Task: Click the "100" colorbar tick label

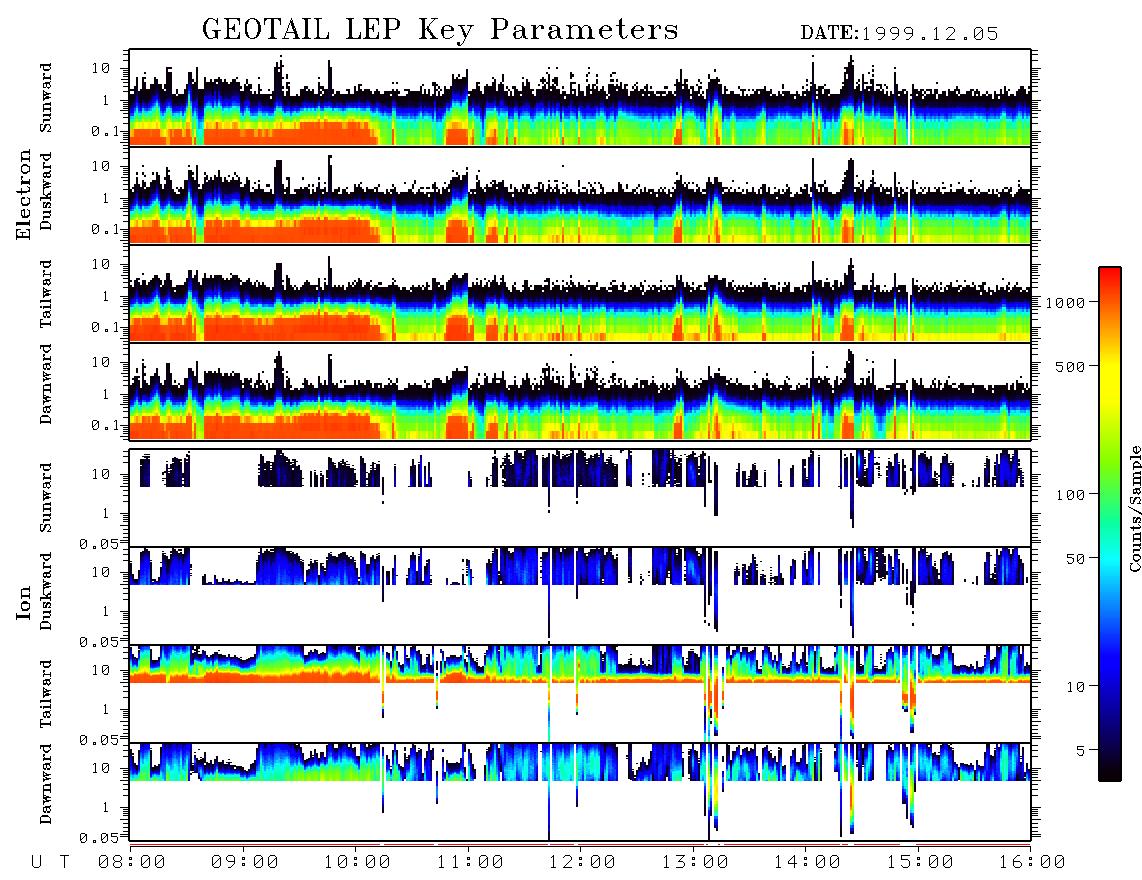Action: 1071,495
